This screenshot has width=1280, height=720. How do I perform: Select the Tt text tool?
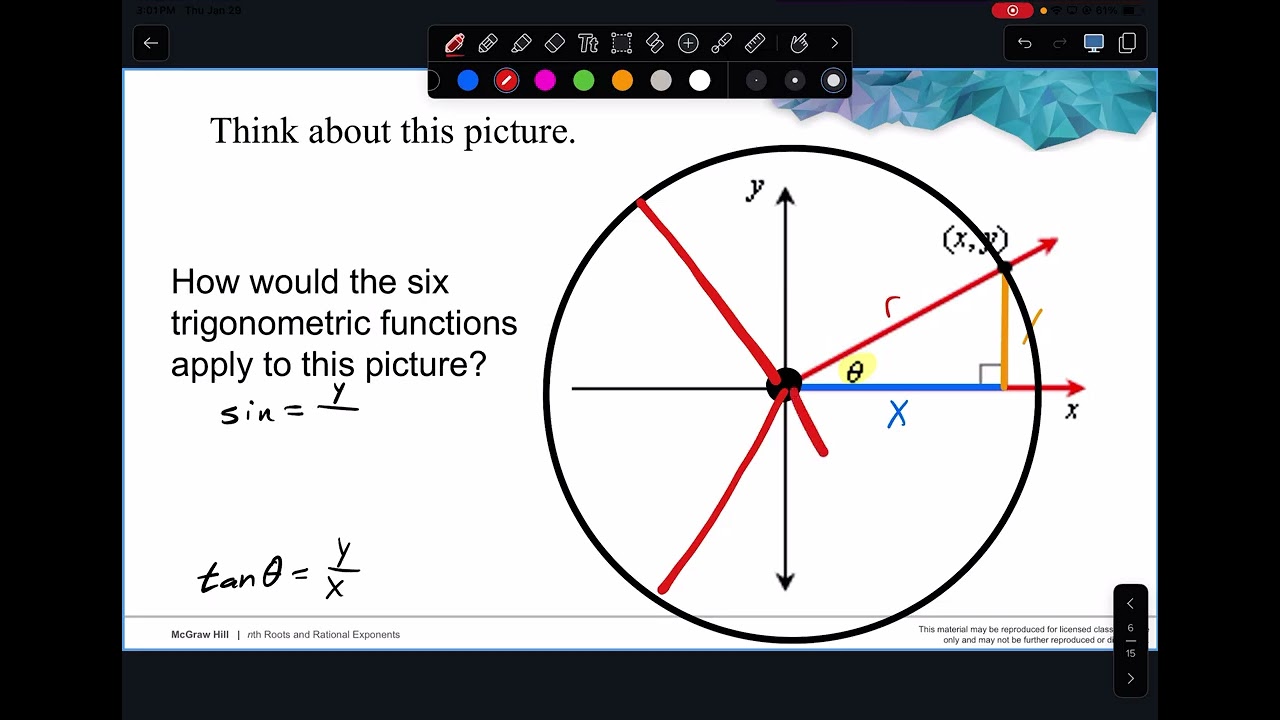588,43
